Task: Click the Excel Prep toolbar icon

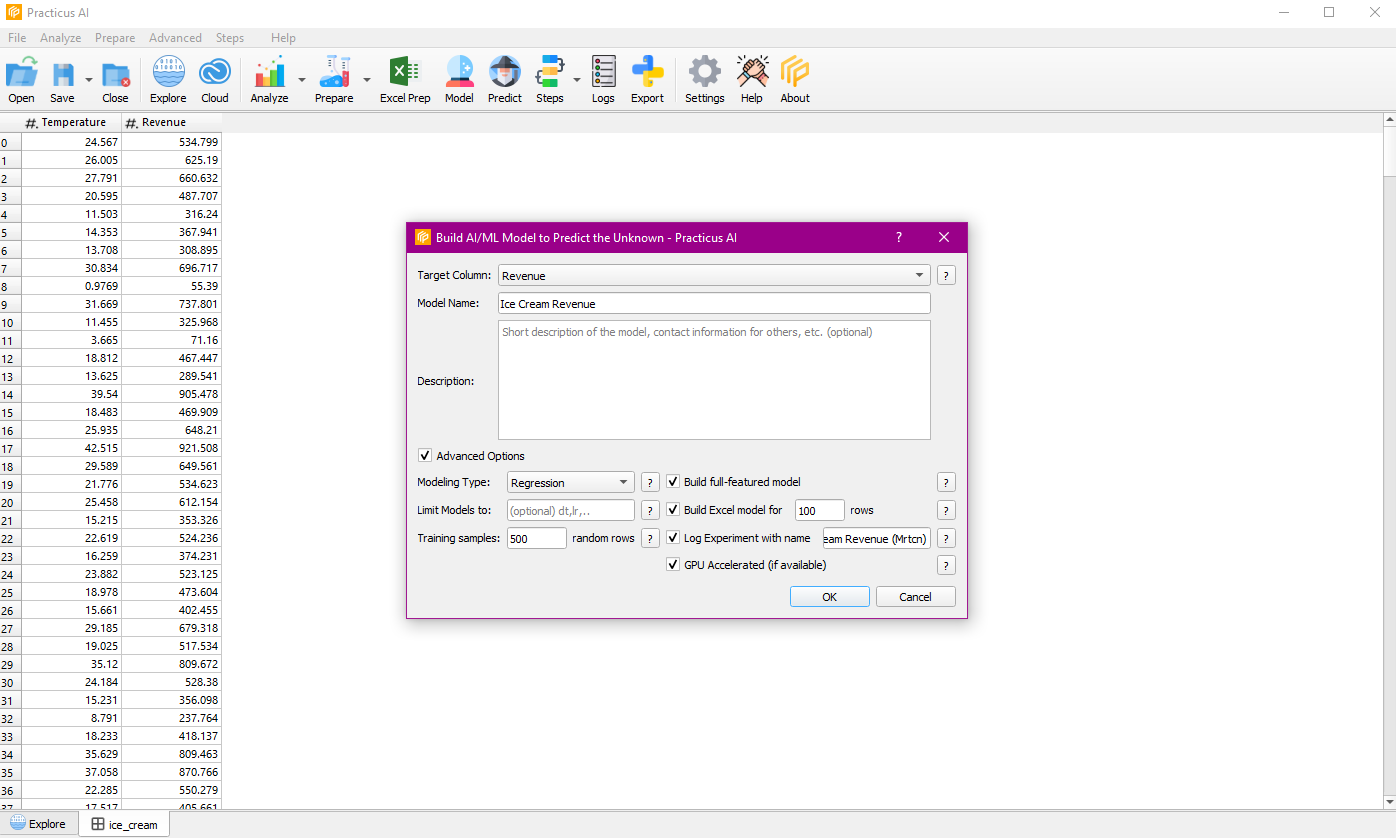Action: tap(404, 79)
